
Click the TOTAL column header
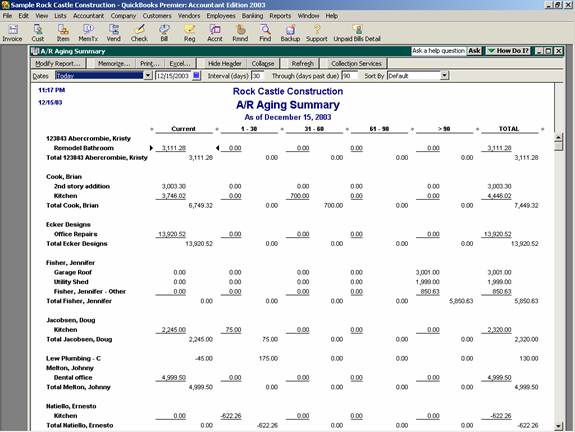[x=509, y=129]
